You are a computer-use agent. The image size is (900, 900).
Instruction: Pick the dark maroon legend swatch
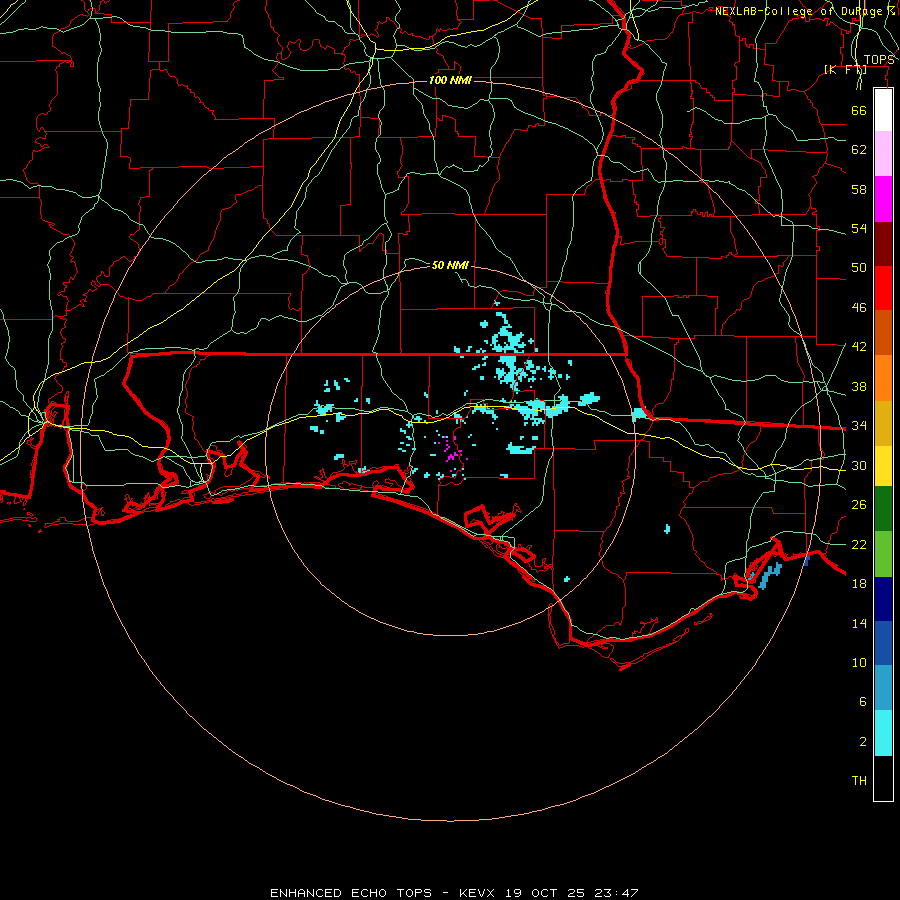point(883,243)
